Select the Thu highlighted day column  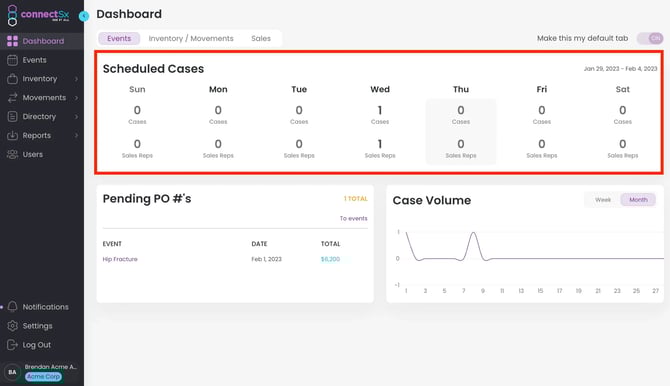pyautogui.click(x=461, y=132)
